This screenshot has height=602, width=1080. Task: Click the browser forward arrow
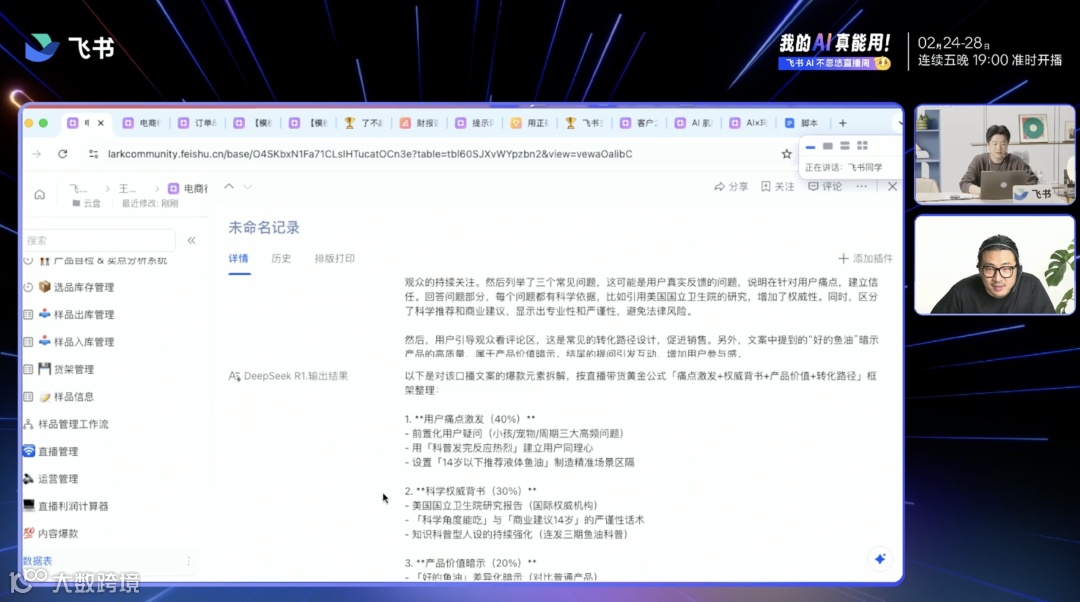pos(37,154)
